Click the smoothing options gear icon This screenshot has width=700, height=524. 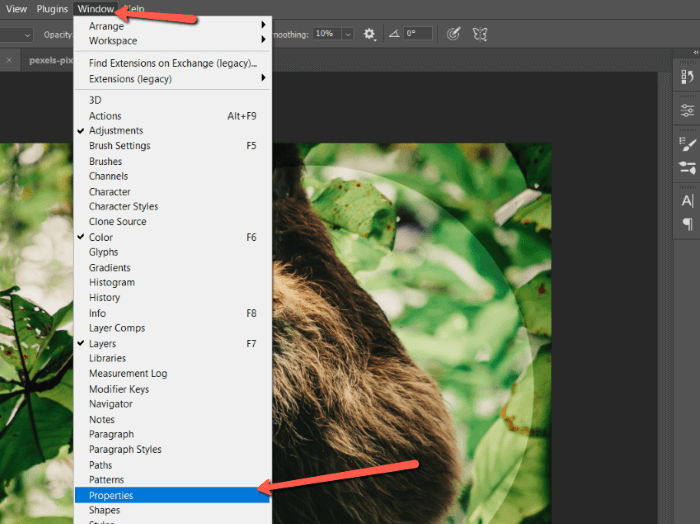point(369,34)
